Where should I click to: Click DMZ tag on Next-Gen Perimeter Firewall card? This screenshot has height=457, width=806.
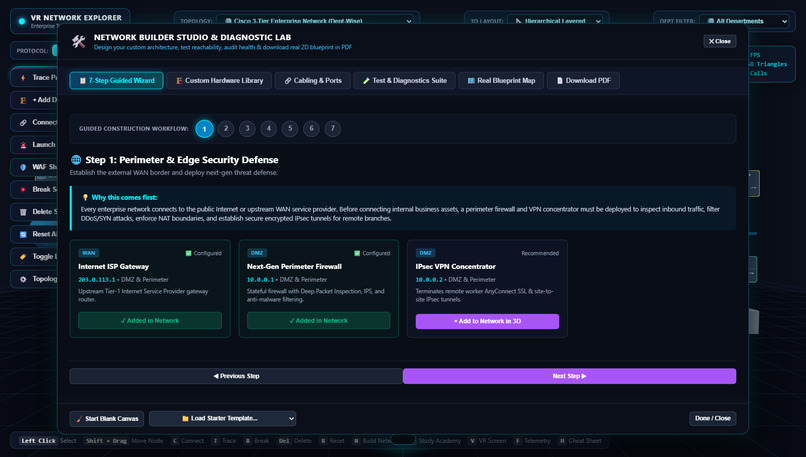click(257, 253)
